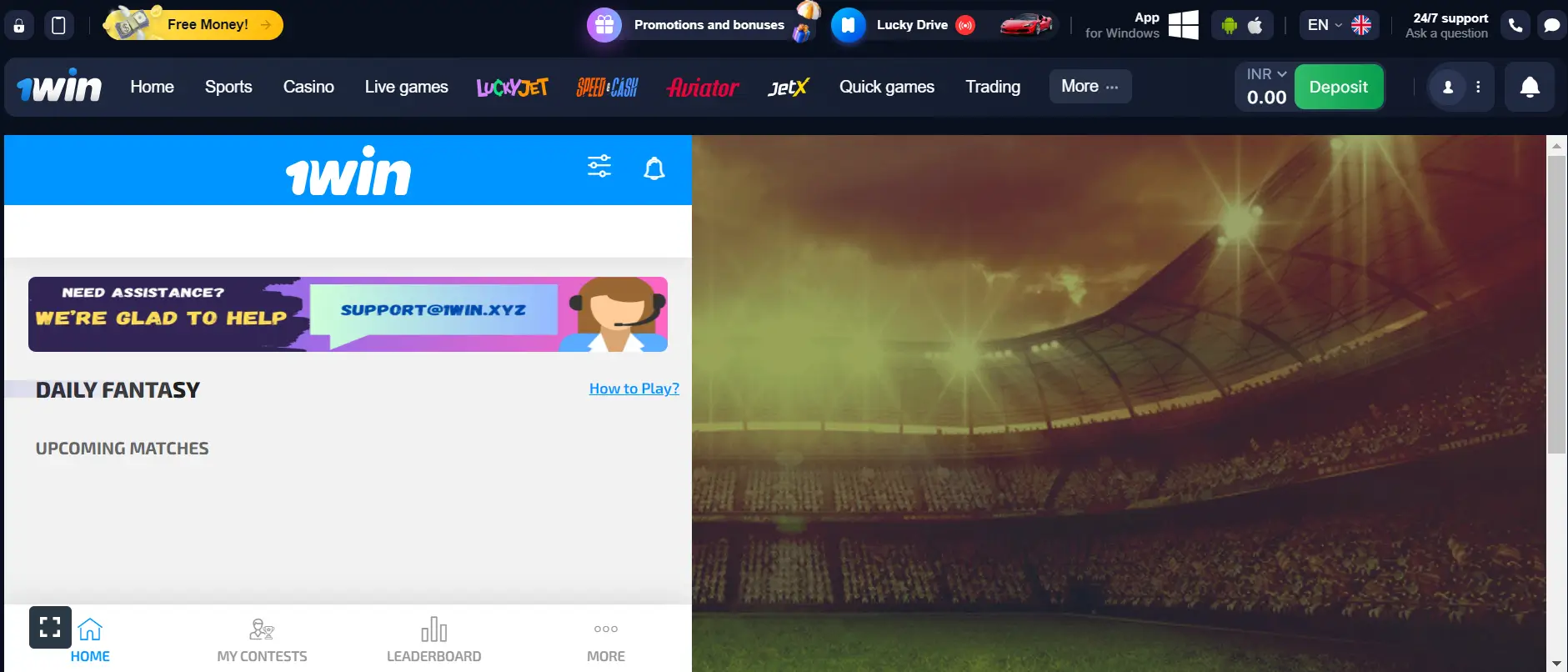Open the Windows app download icon
Image resolution: width=1568 pixels, height=672 pixels.
1183,26
